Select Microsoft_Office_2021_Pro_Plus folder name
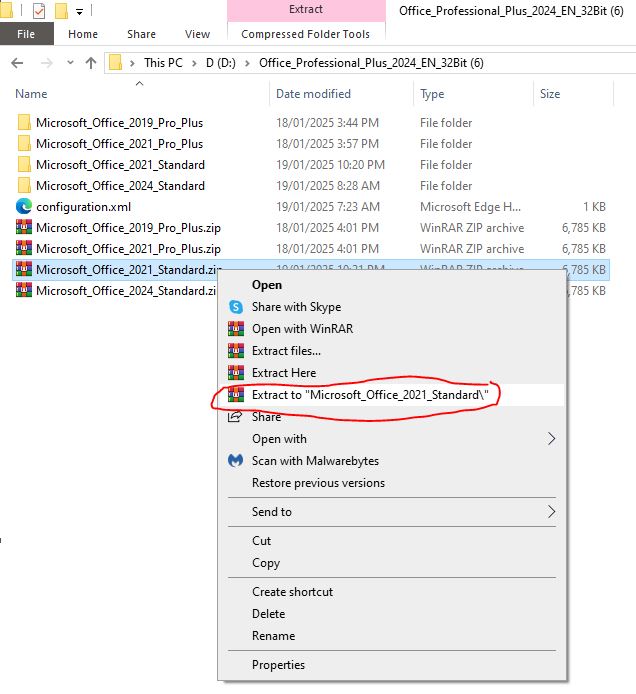Viewport: 636px width, 694px height. [119, 143]
